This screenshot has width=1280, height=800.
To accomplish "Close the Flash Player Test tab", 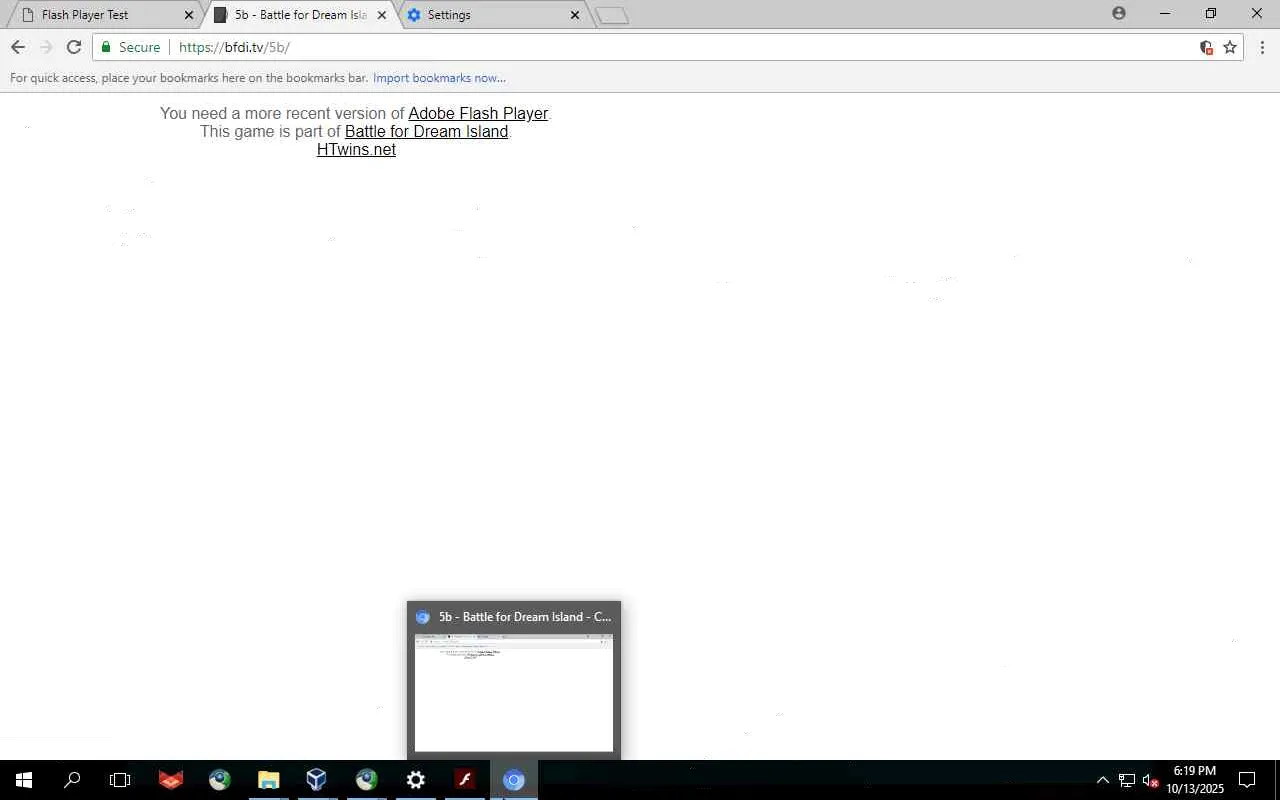I will (189, 15).
